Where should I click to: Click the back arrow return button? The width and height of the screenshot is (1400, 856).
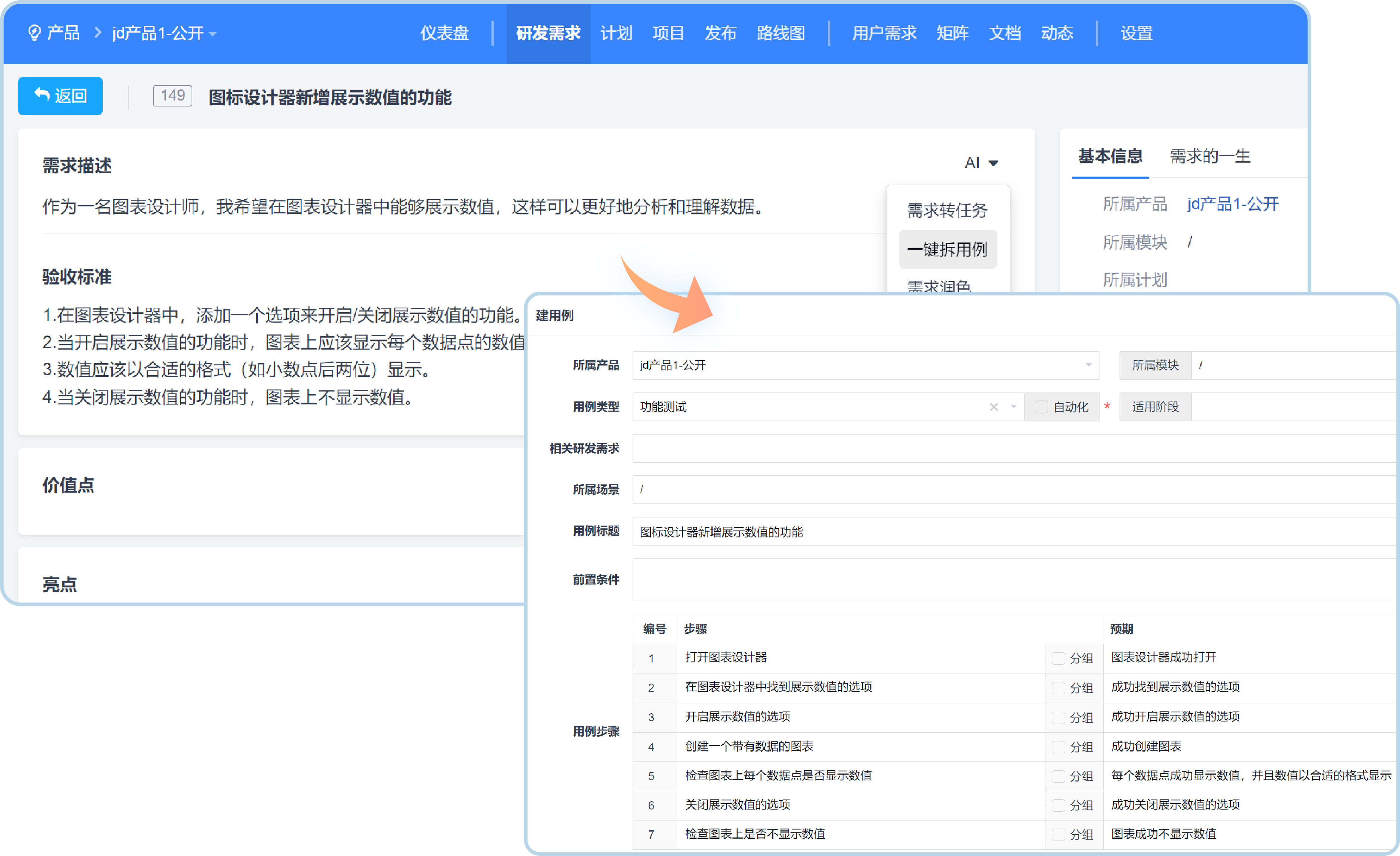point(60,95)
